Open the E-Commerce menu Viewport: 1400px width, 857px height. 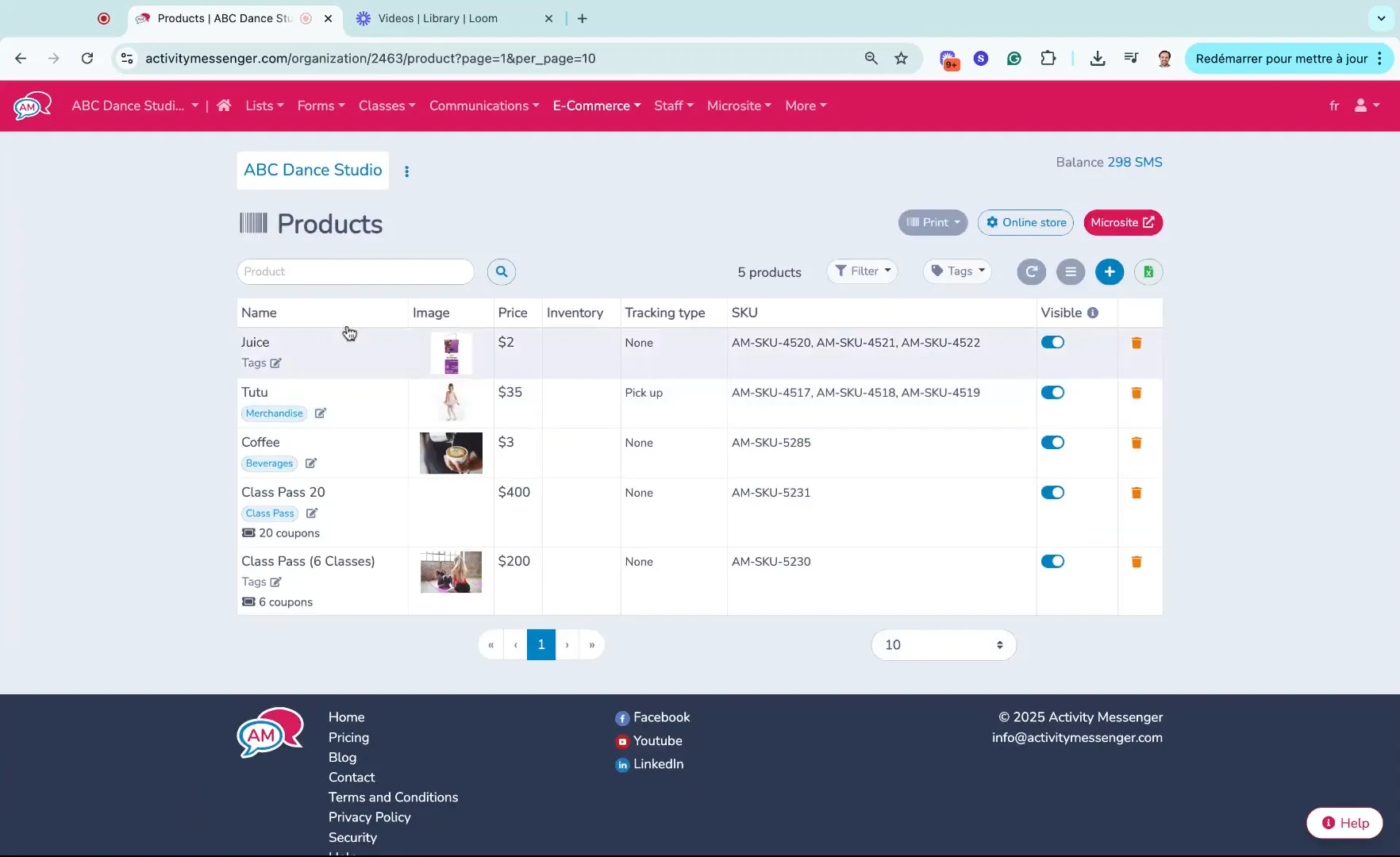(x=596, y=106)
